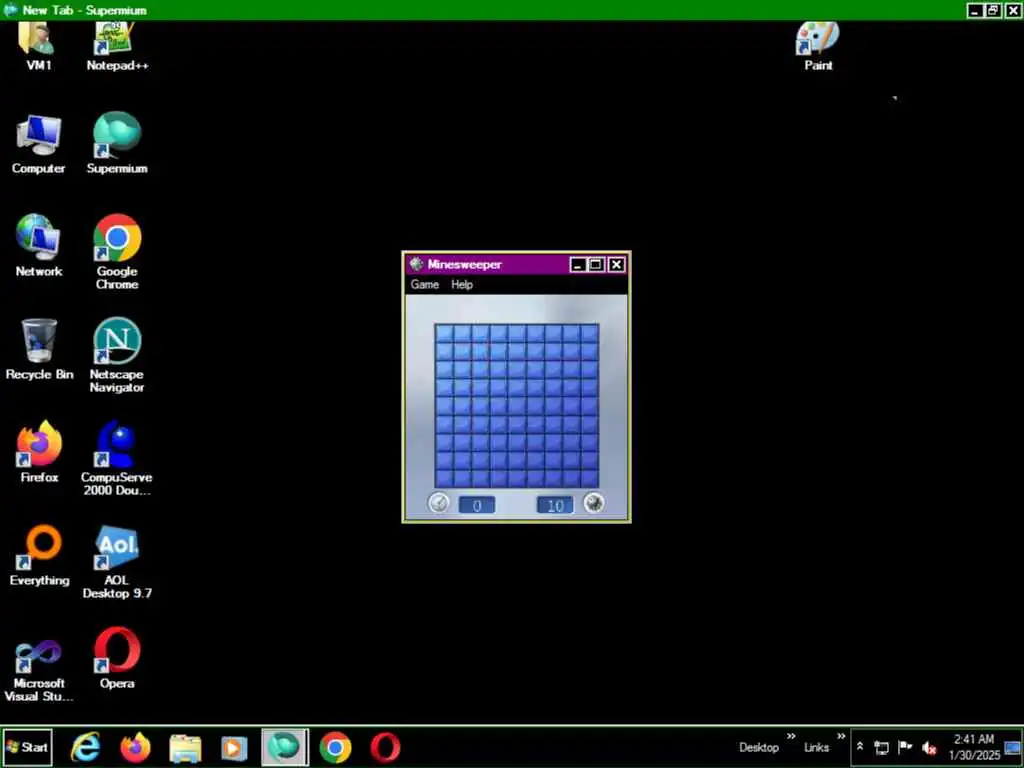Viewport: 1024px width, 768px height.
Task: Launch Internet Explorer from the taskbar
Action: pyautogui.click(x=86, y=747)
